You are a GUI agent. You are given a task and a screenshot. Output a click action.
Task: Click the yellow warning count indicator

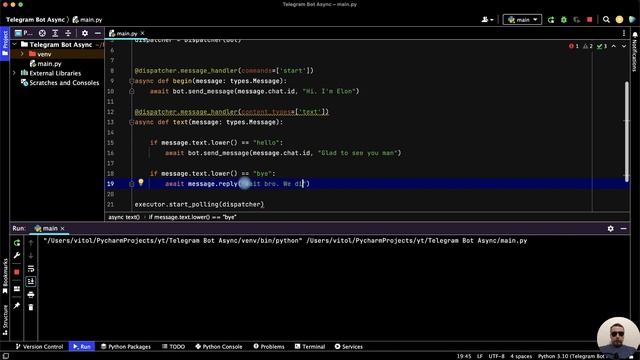[588, 46]
